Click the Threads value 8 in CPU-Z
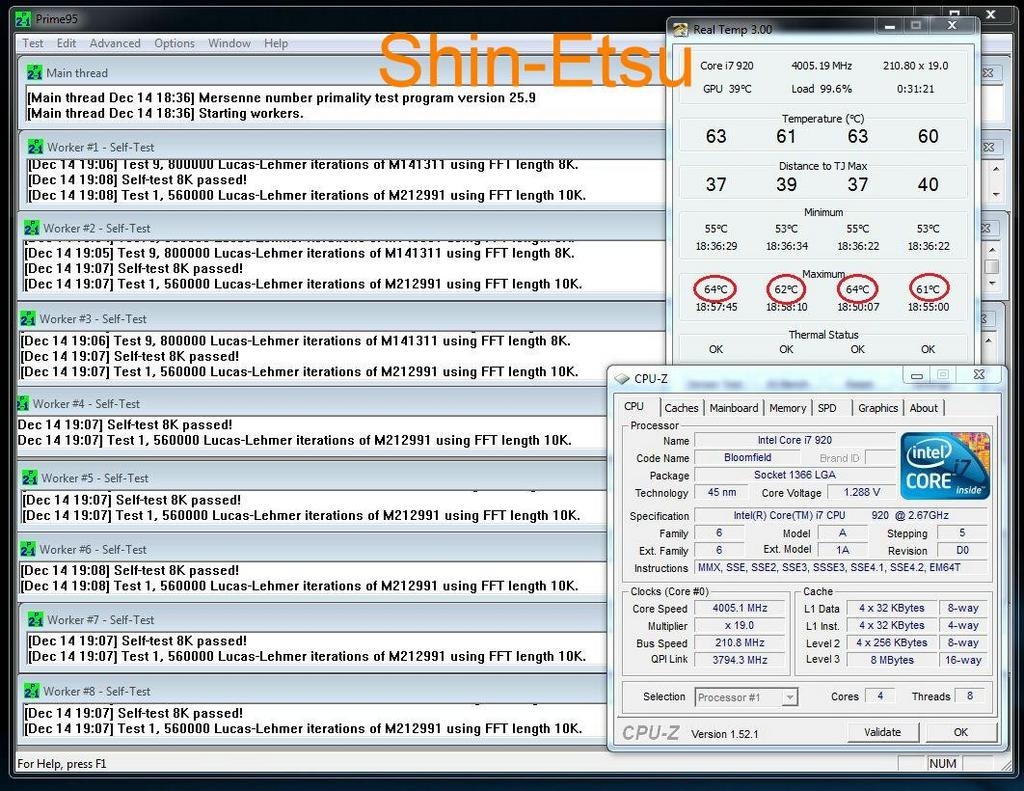 (x=970, y=696)
